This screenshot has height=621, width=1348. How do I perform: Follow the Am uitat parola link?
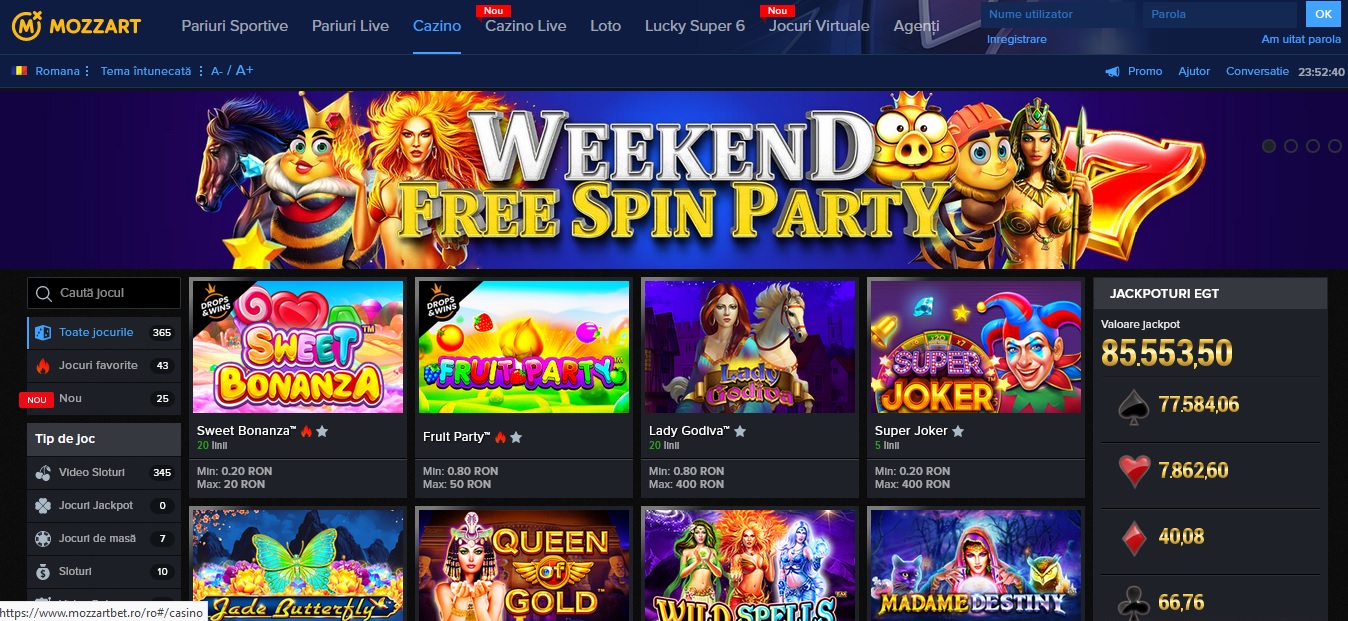[1301, 40]
